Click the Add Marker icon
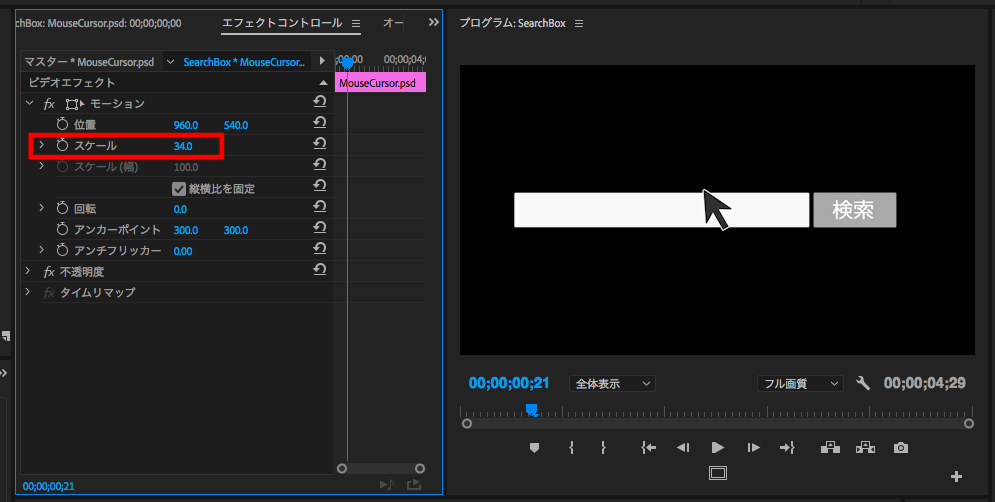 coord(534,448)
